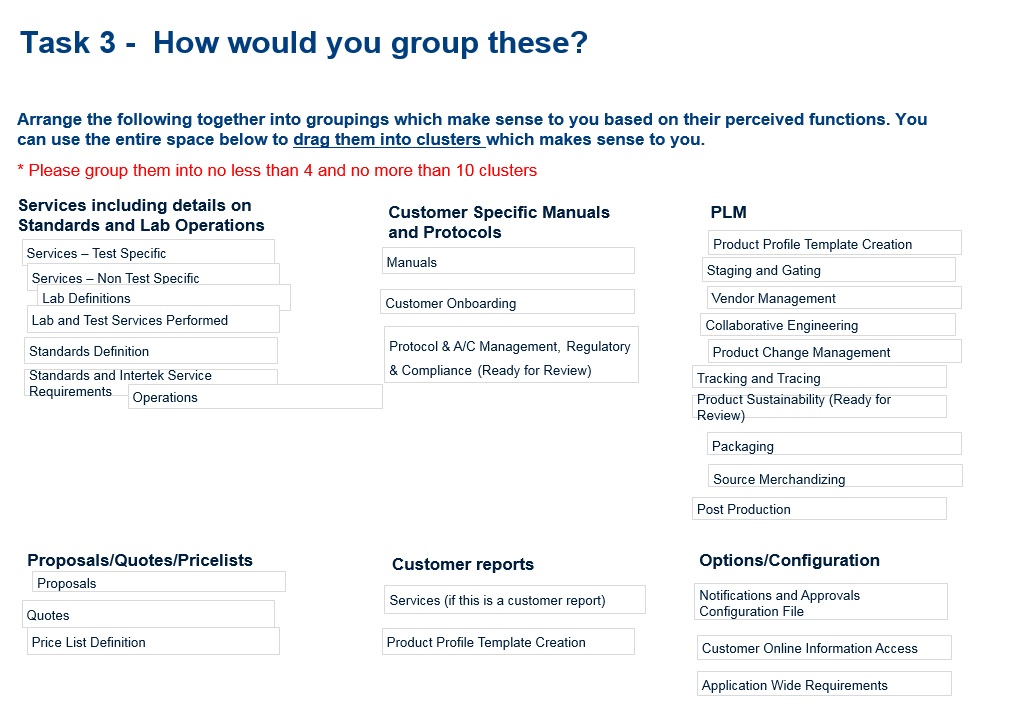Select the "Staging and Gating" card
Screen dimensions: 1015x719
point(829,270)
